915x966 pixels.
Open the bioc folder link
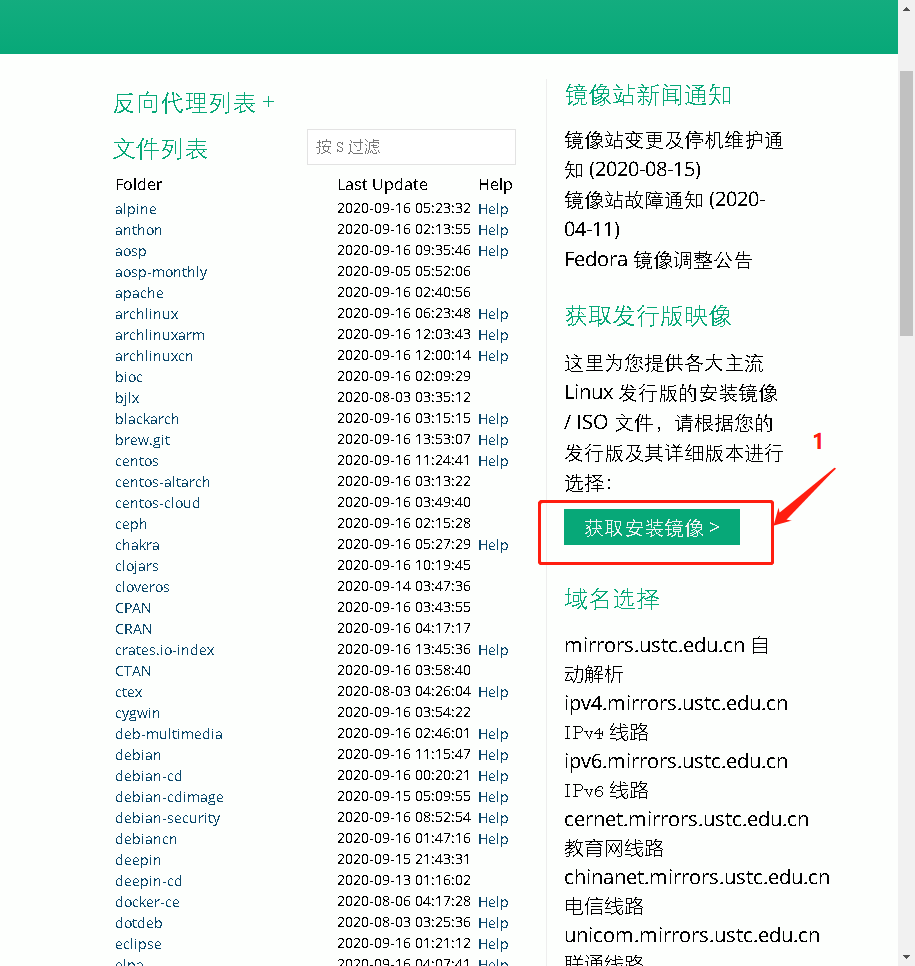[x=129, y=376]
